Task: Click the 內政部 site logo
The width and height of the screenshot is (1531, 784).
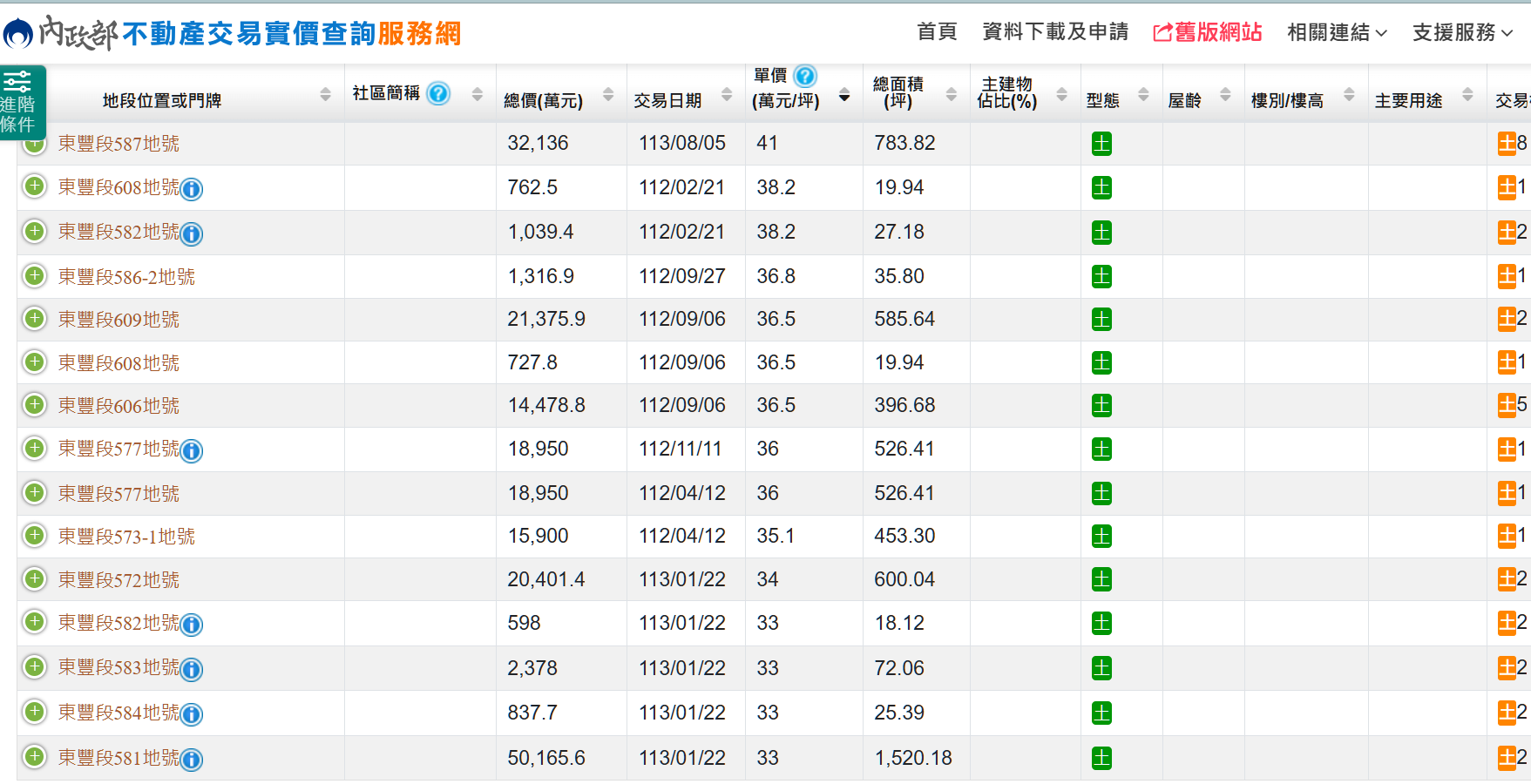Action: click(61, 33)
